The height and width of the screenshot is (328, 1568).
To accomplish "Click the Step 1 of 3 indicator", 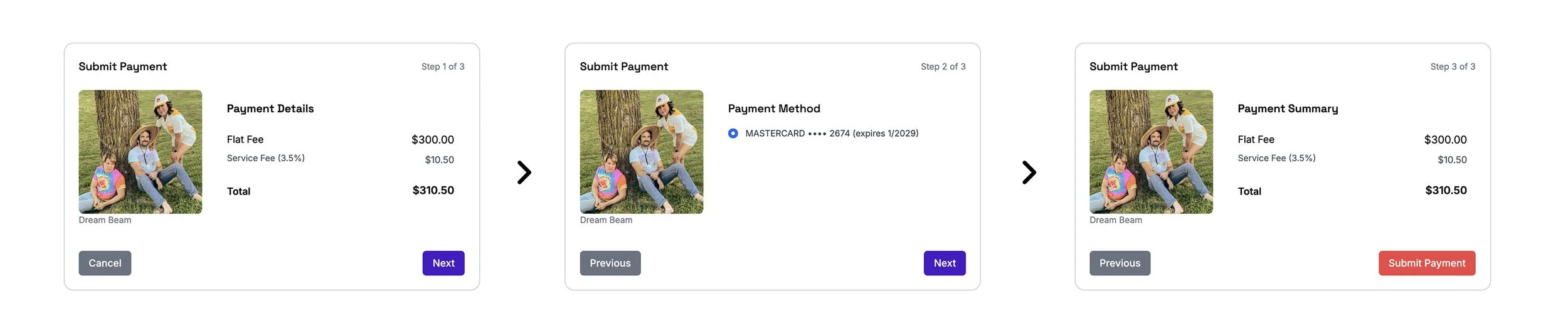I will point(443,66).
